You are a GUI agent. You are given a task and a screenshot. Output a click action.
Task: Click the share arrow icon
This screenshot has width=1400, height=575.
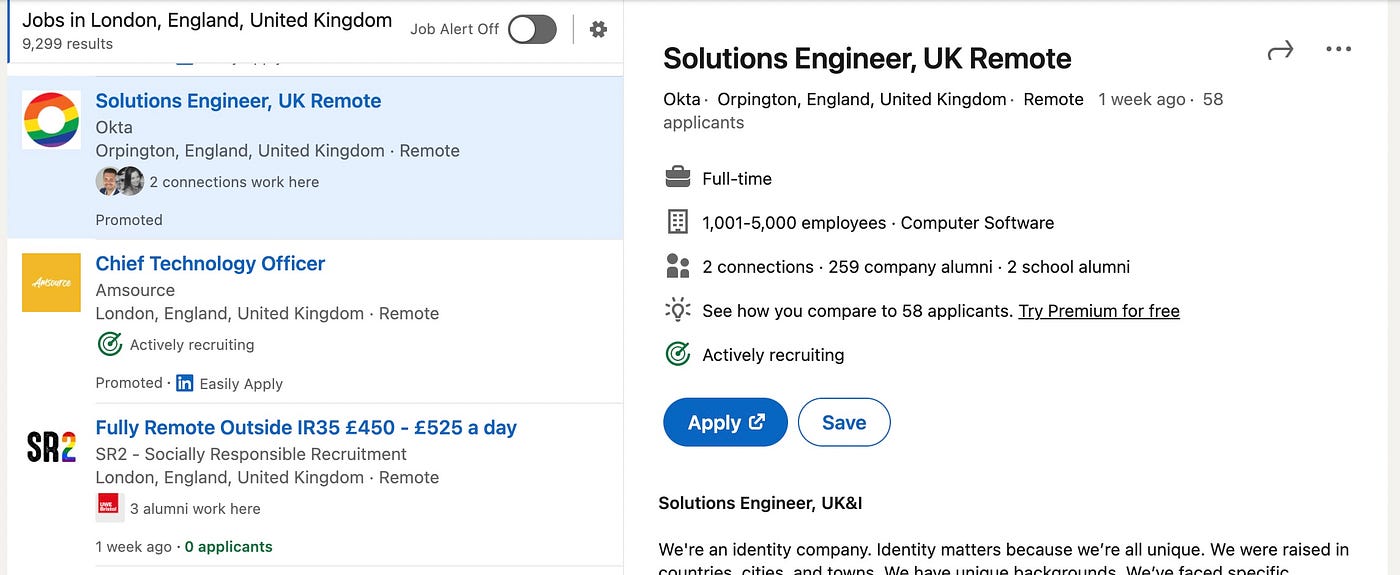pos(1280,50)
